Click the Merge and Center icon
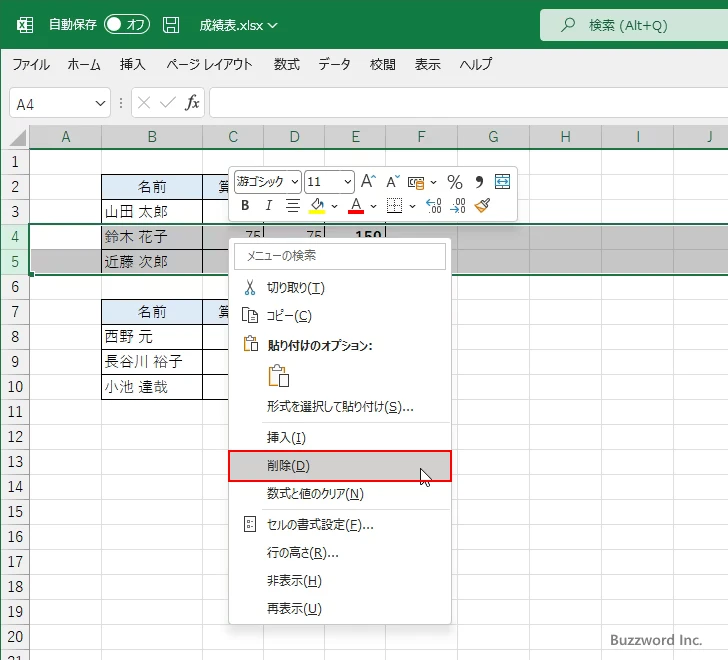The height and width of the screenshot is (660, 728). tap(502, 181)
